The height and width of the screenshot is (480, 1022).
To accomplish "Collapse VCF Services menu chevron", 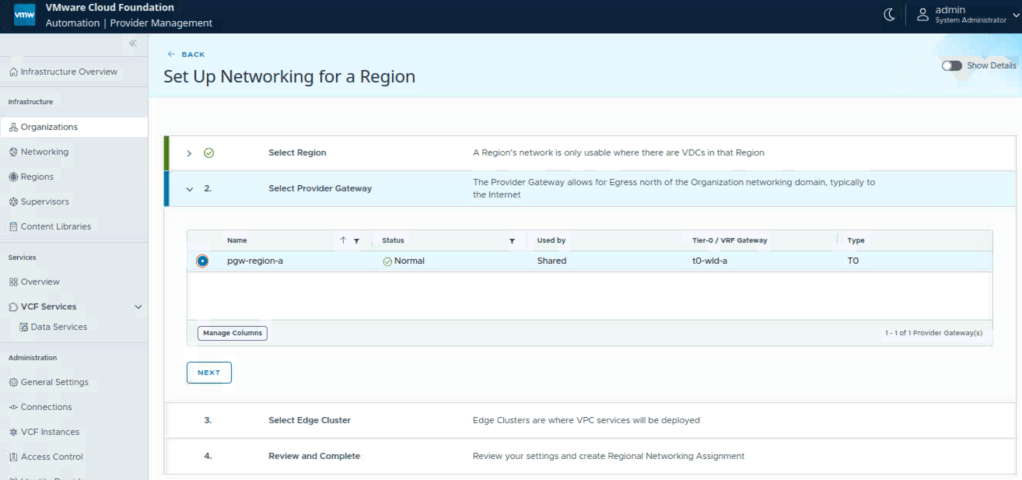I will click(138, 307).
